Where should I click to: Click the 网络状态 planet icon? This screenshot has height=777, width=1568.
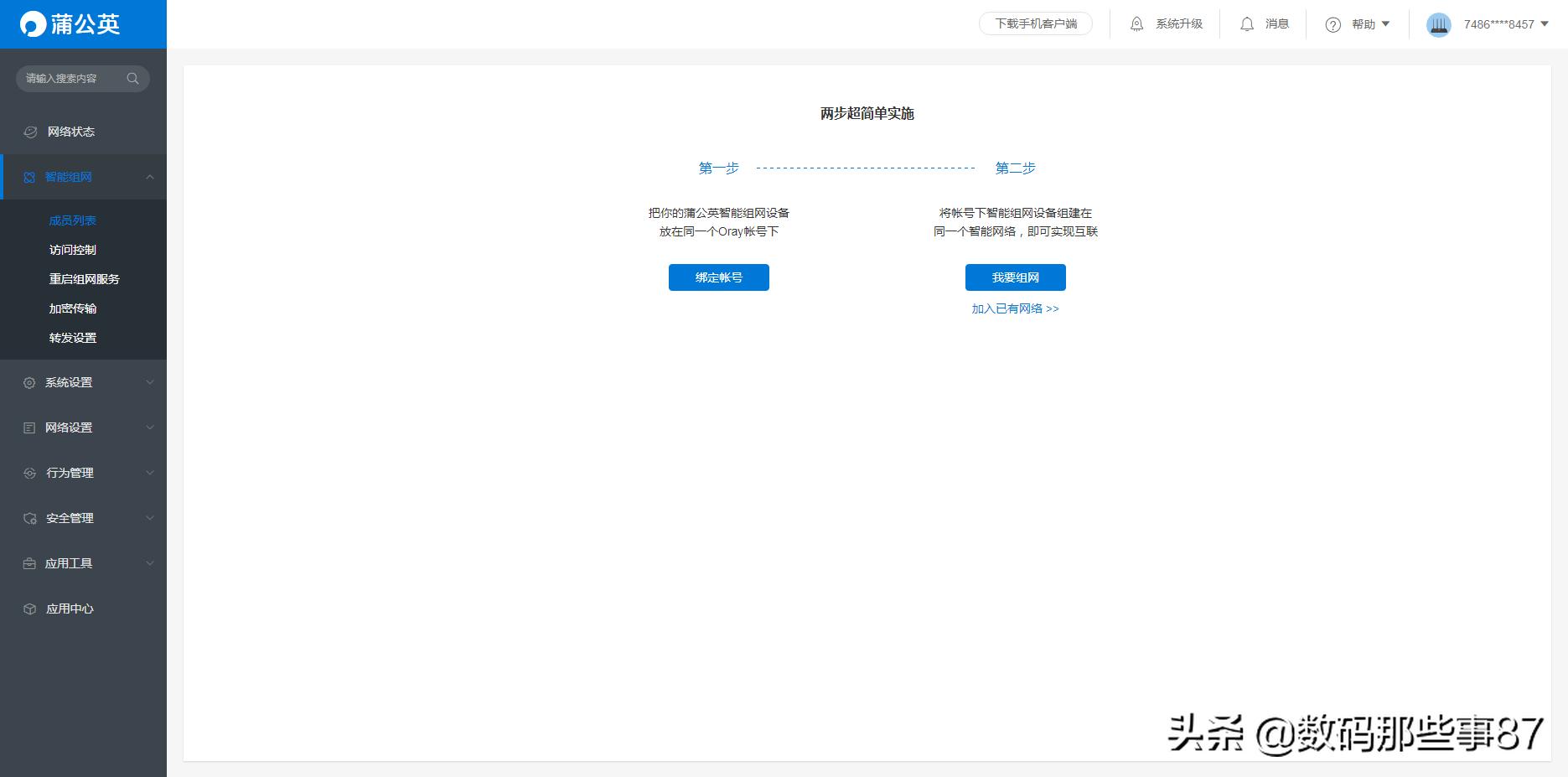30,132
